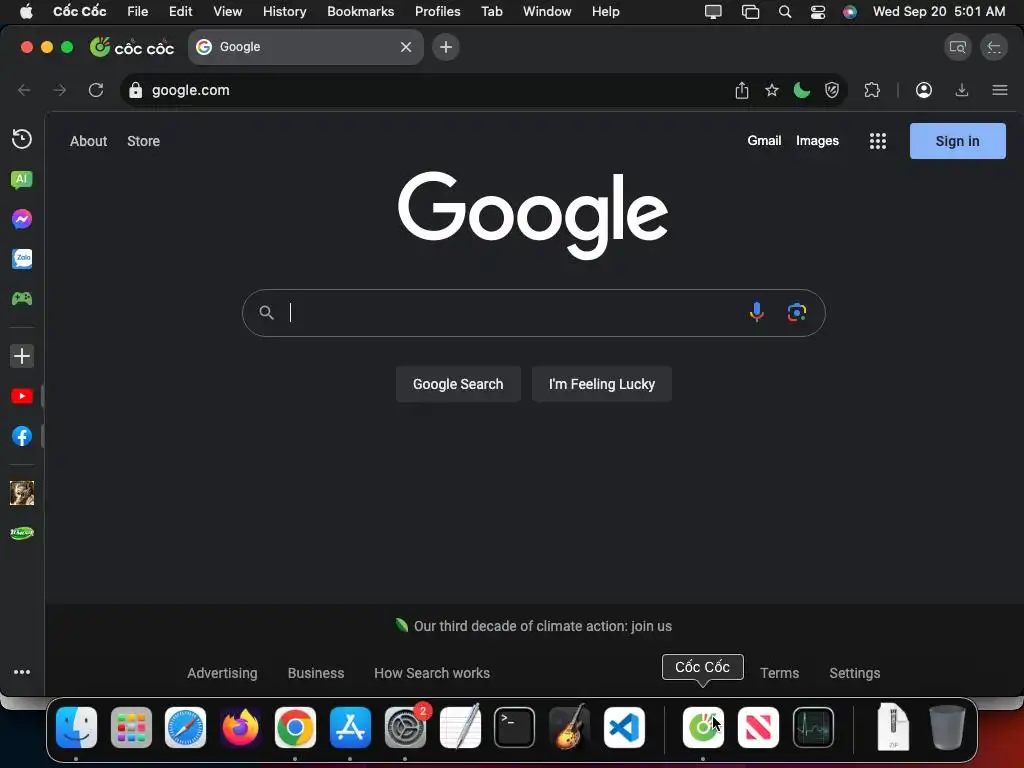Open a new tab with the plus button
The height and width of the screenshot is (768, 1024).
tap(446, 47)
